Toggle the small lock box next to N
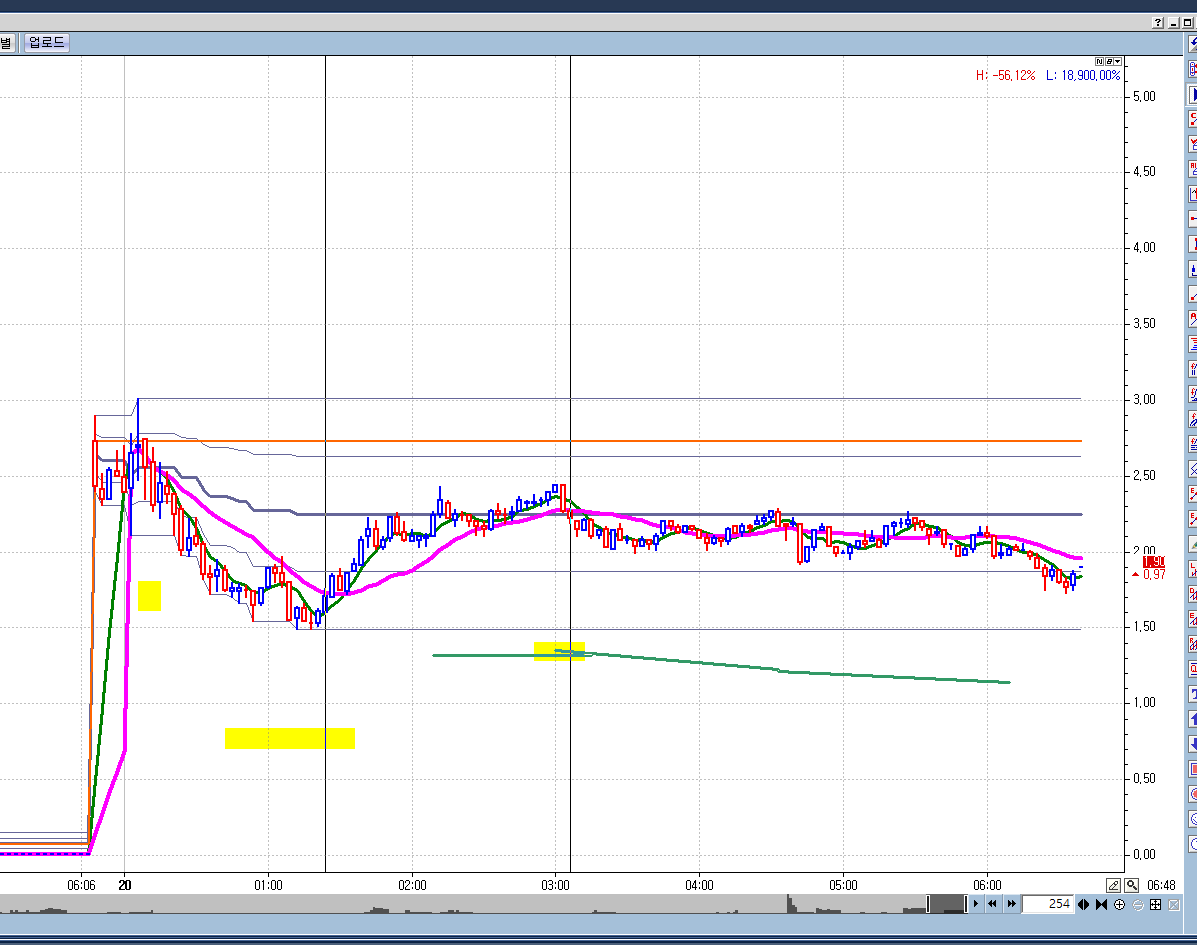Viewport: 1197px width, 945px height. click(1109, 61)
